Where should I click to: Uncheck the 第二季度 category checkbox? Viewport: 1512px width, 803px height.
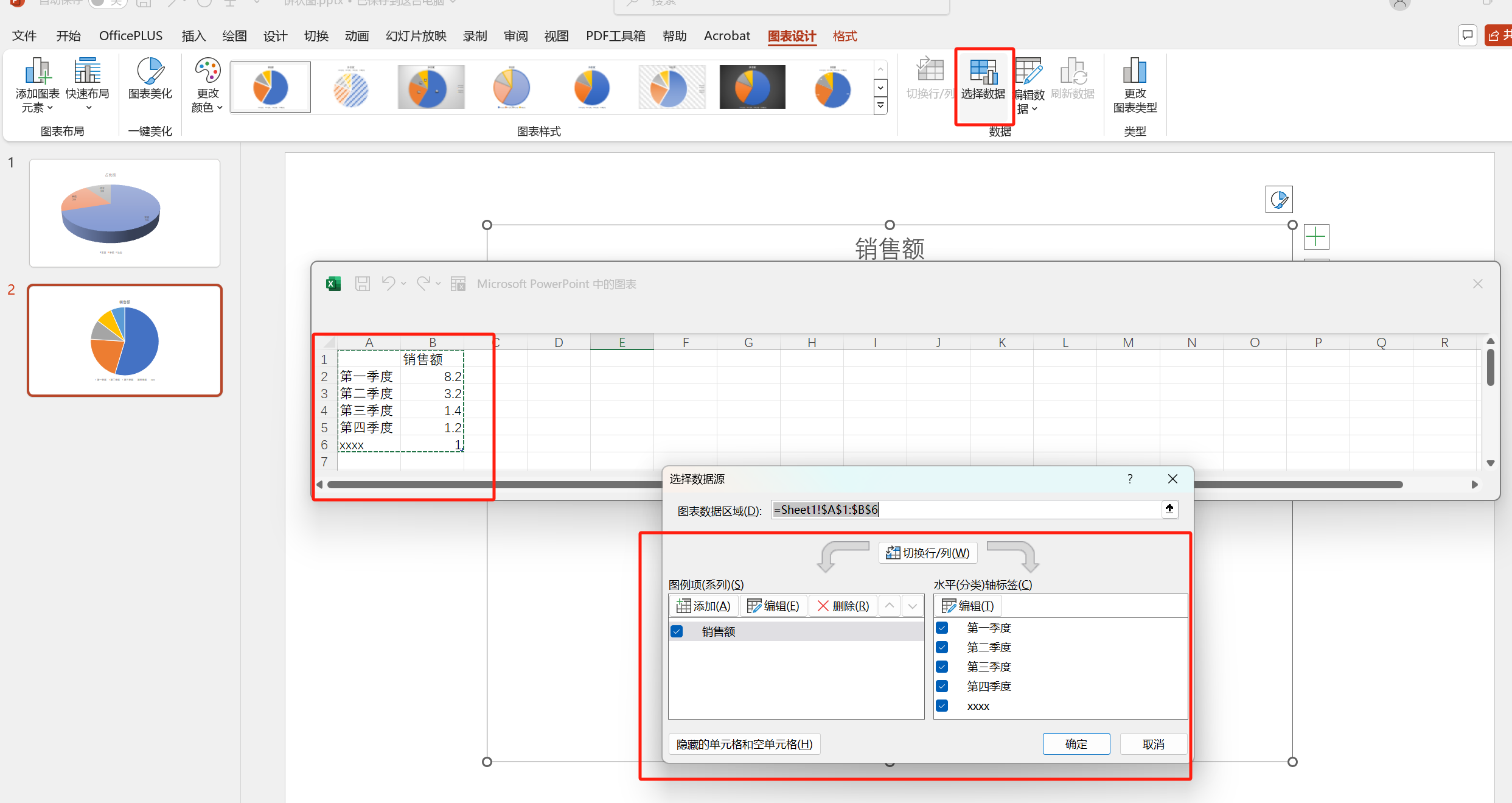[x=942, y=647]
